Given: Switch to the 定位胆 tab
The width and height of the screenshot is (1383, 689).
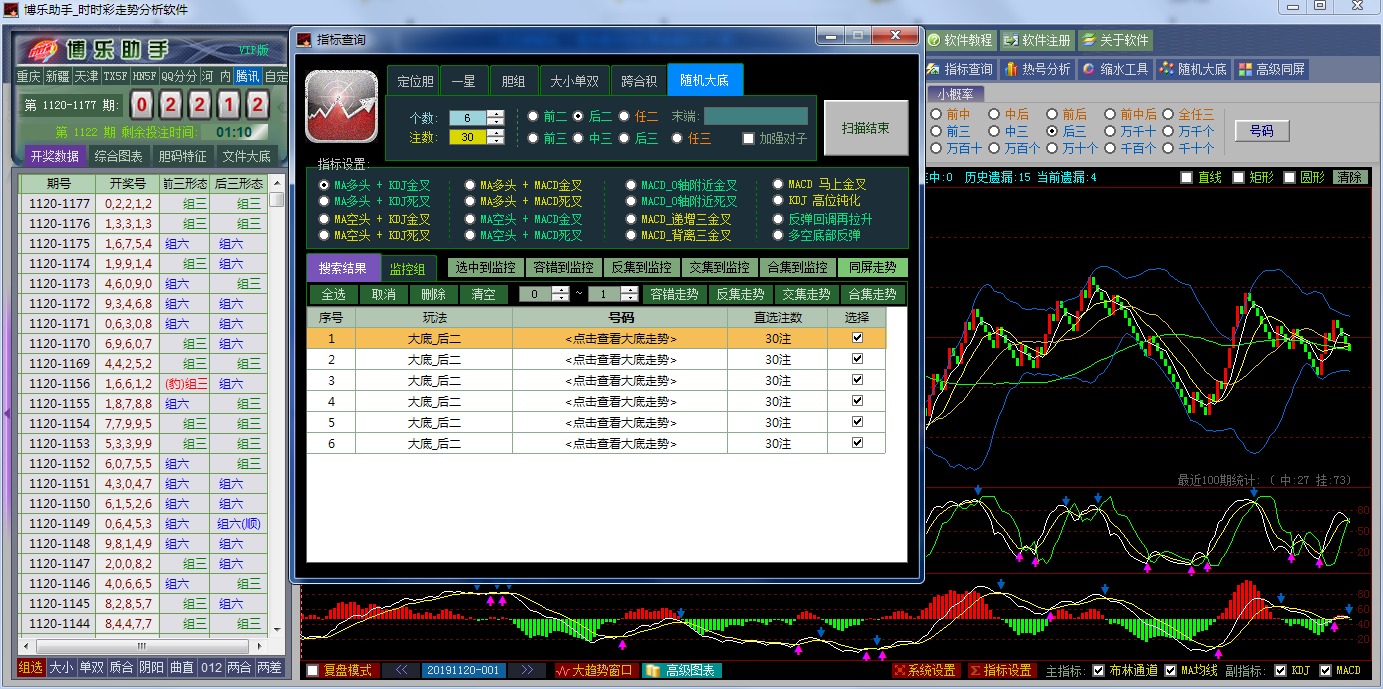Looking at the screenshot, I should click(414, 81).
